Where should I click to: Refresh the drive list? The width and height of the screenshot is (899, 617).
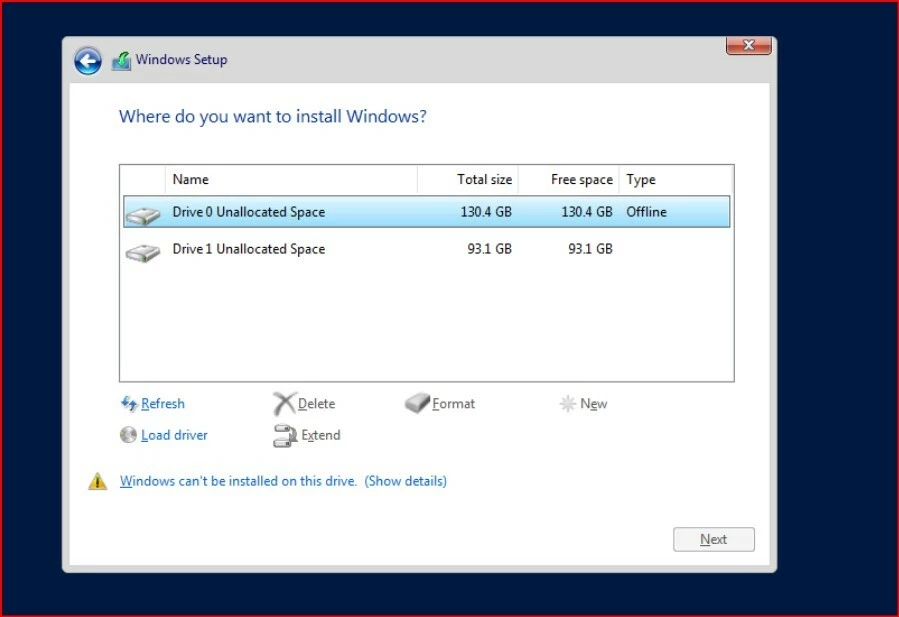click(x=163, y=404)
